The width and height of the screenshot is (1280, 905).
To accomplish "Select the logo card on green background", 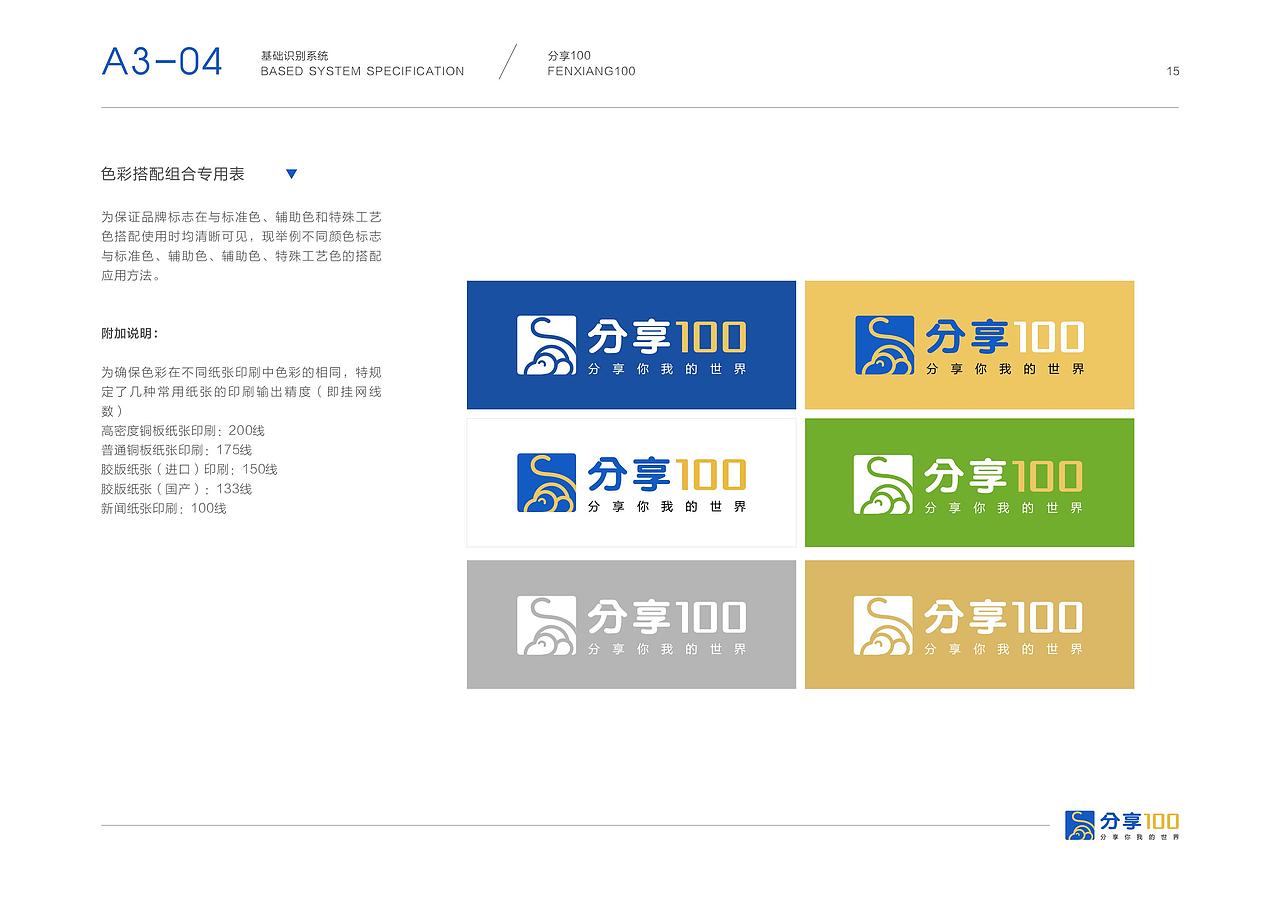I will tap(969, 483).
